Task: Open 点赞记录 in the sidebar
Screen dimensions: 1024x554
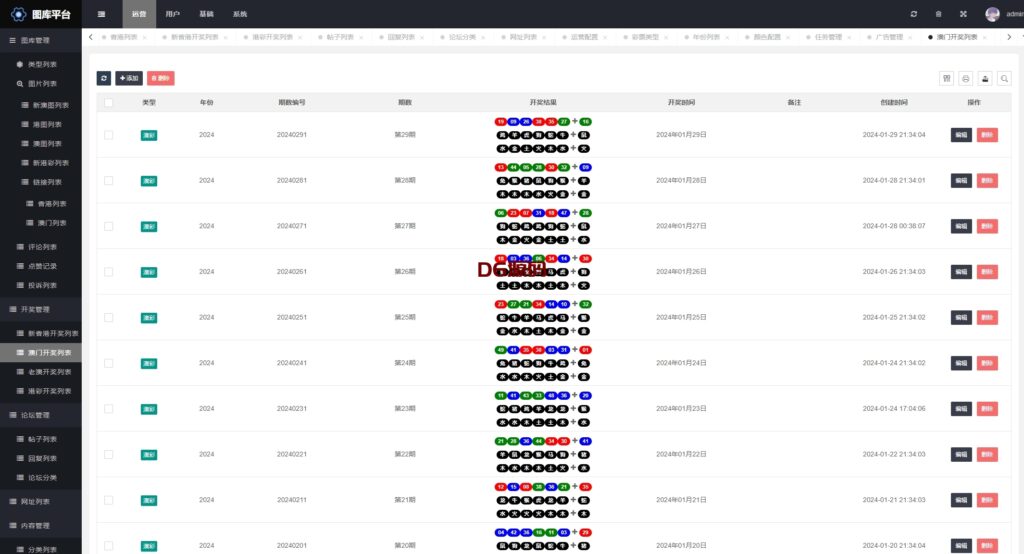Action: click(x=42, y=266)
